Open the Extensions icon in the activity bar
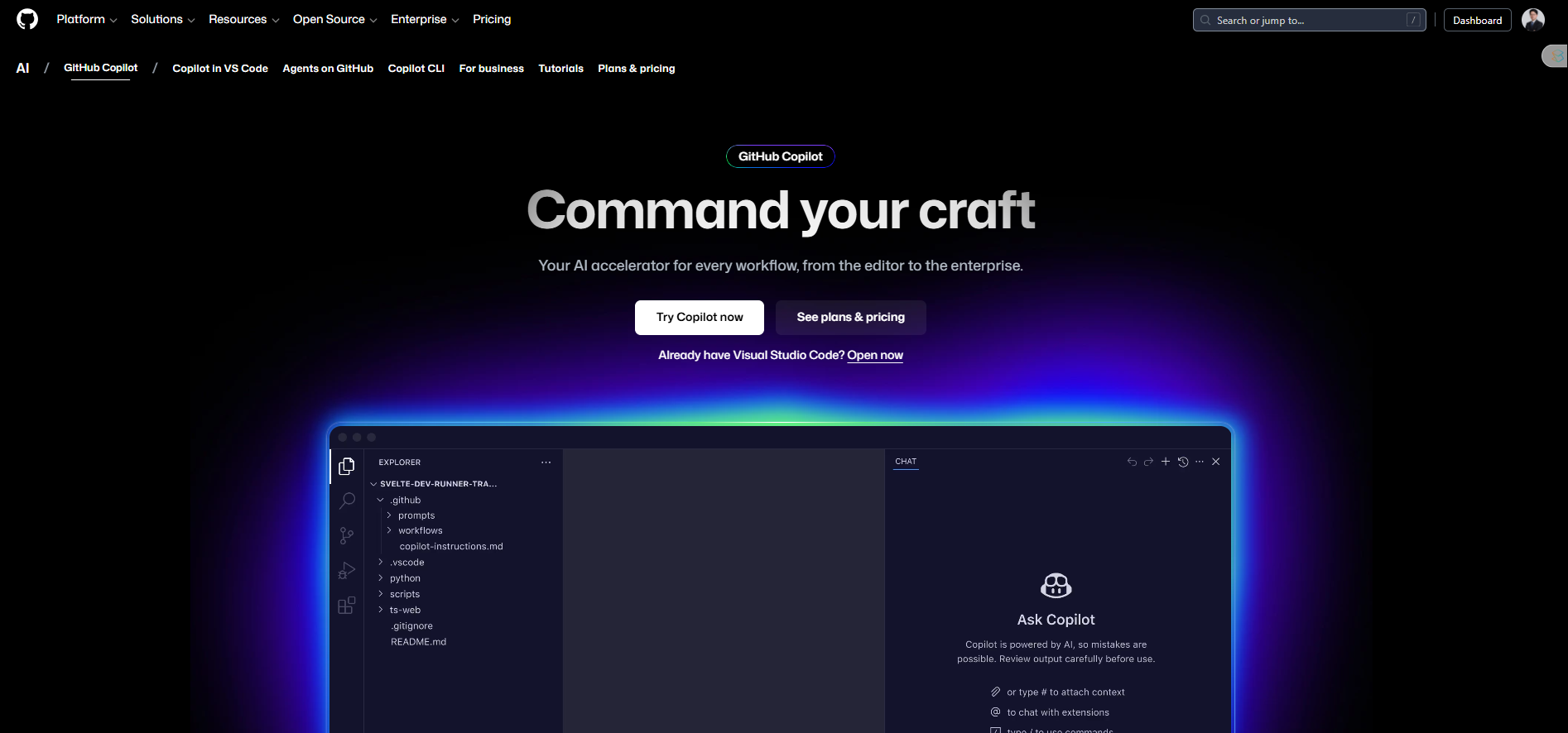The width and height of the screenshot is (1568, 733). point(347,606)
